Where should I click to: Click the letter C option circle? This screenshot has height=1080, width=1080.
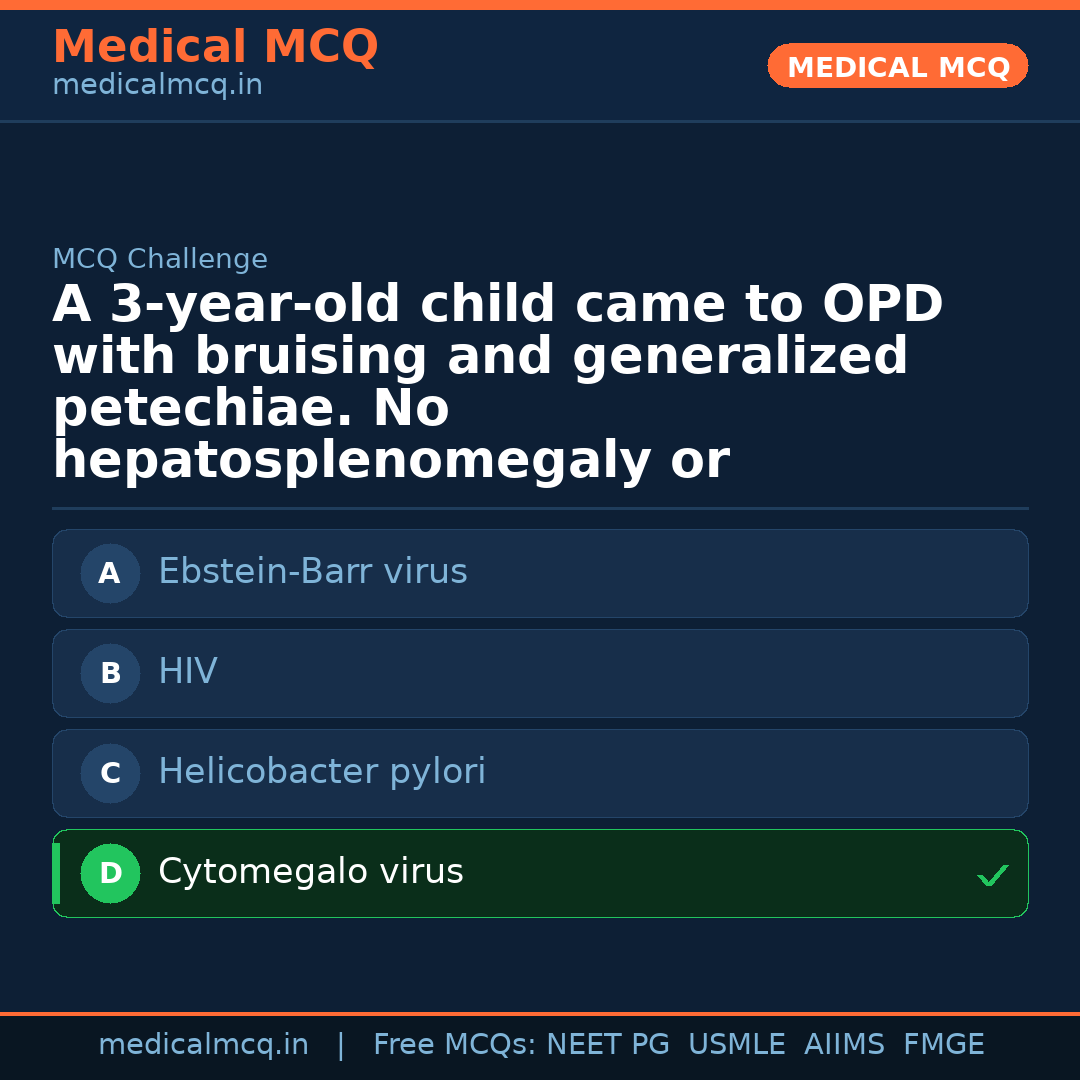110,773
